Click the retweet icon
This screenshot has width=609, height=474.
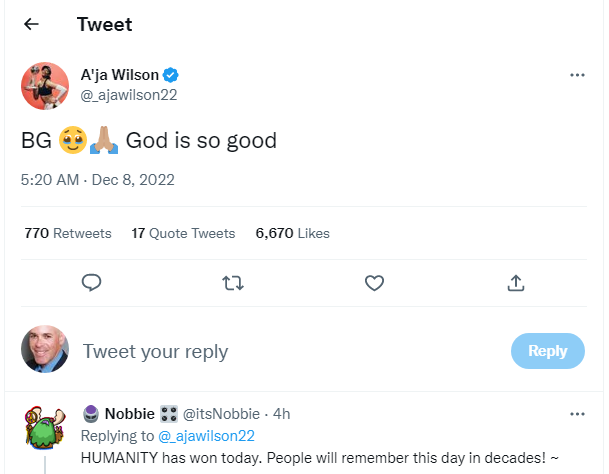point(232,283)
